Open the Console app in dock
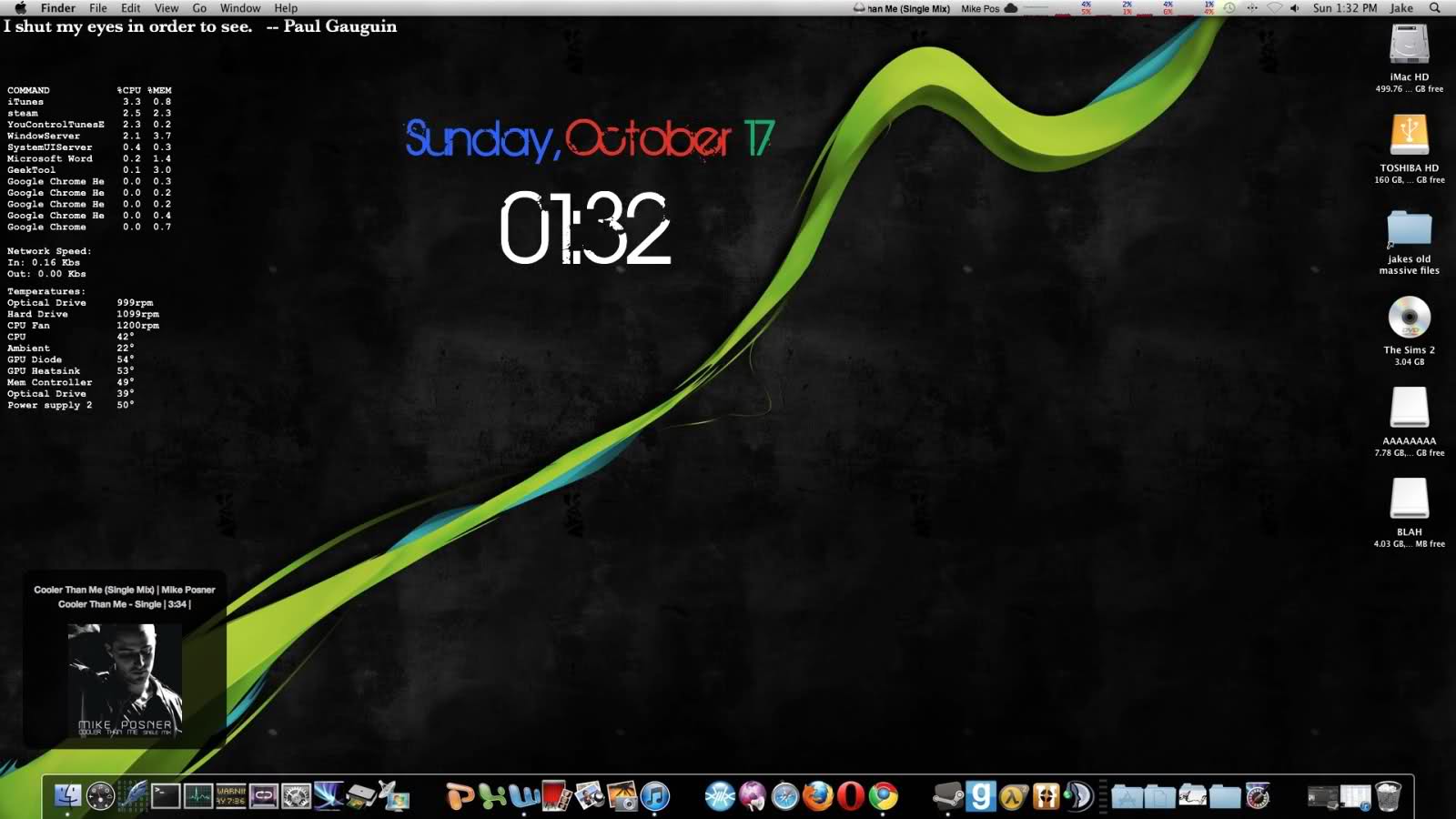The width and height of the screenshot is (1456, 819). click(x=231, y=796)
